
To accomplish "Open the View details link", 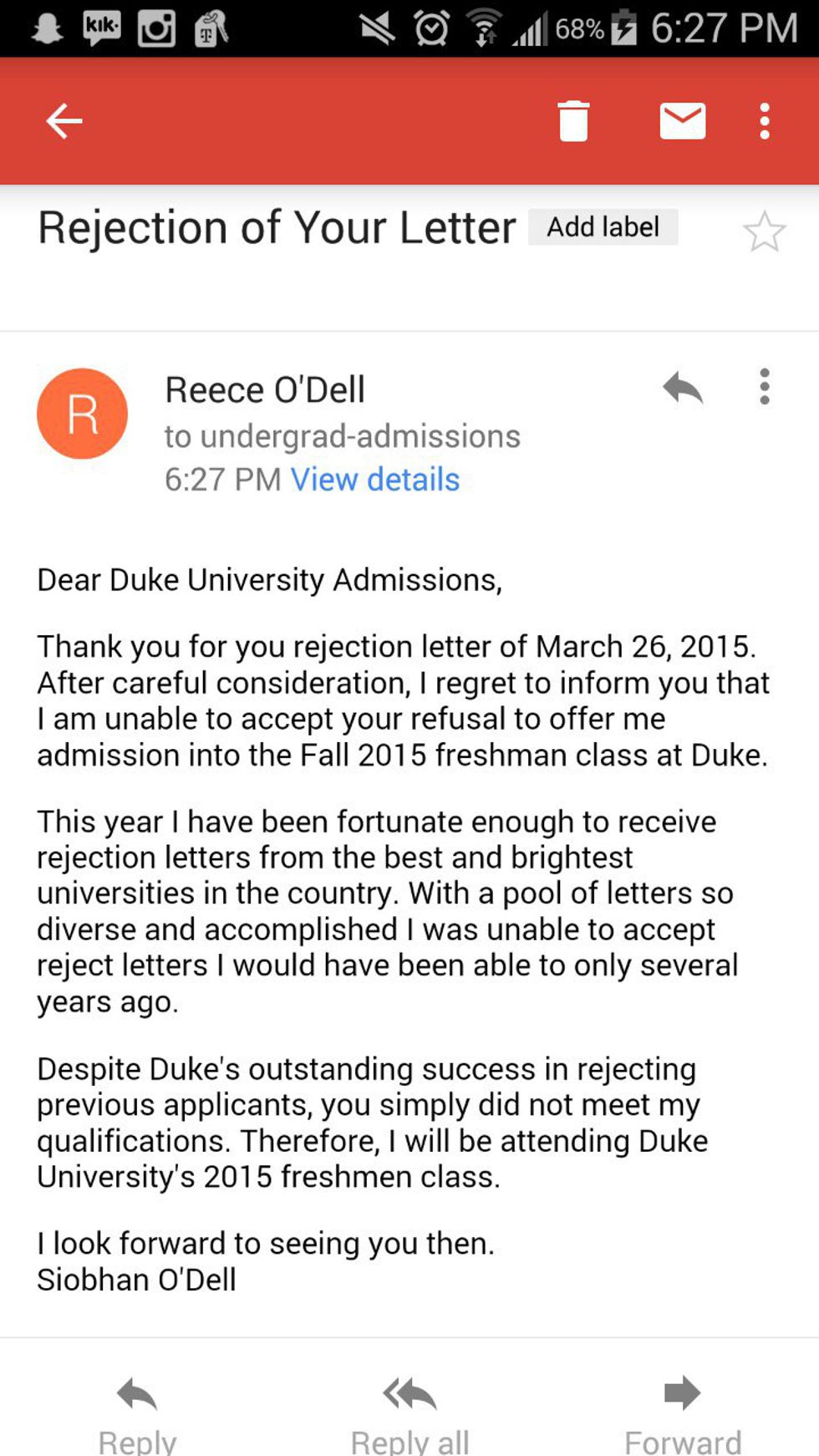I will pyautogui.click(x=374, y=480).
